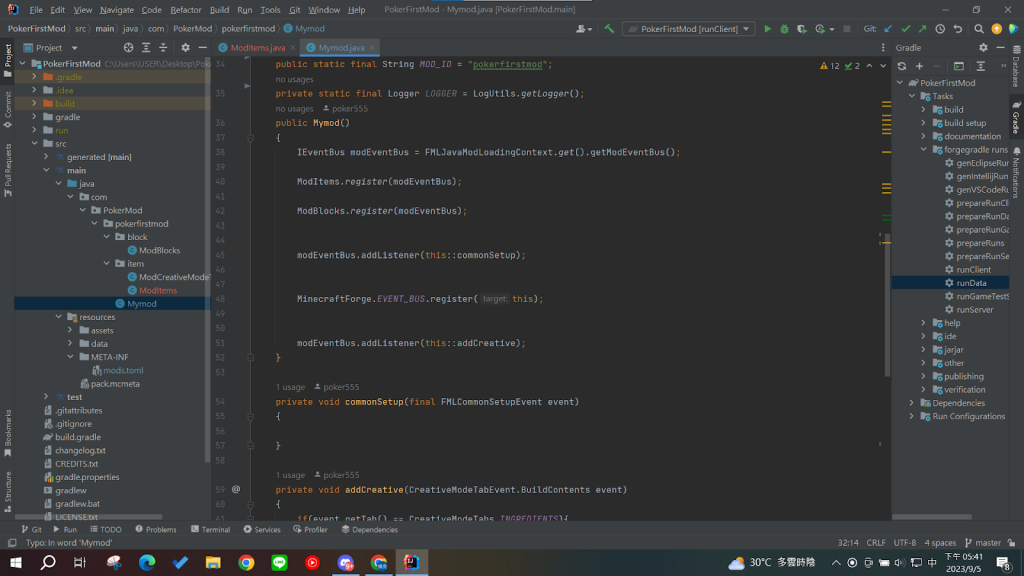1024x576 pixels.
Task: Close the Mymod.java tab
Action: click(372, 48)
